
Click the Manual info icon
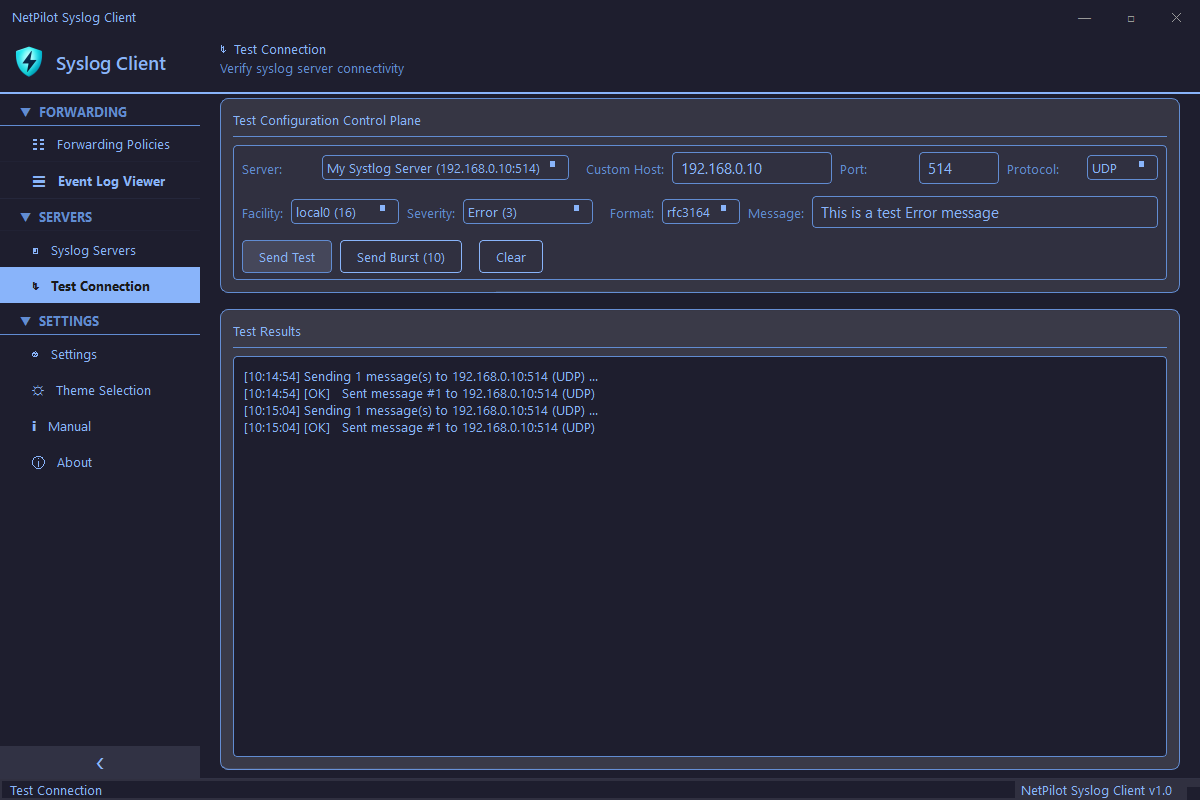pyautogui.click(x=36, y=427)
